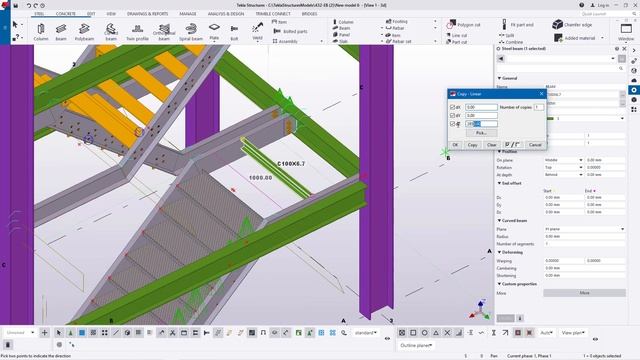Click the Save icon in title bar
Screen dimensions: 640x360
point(16,5)
